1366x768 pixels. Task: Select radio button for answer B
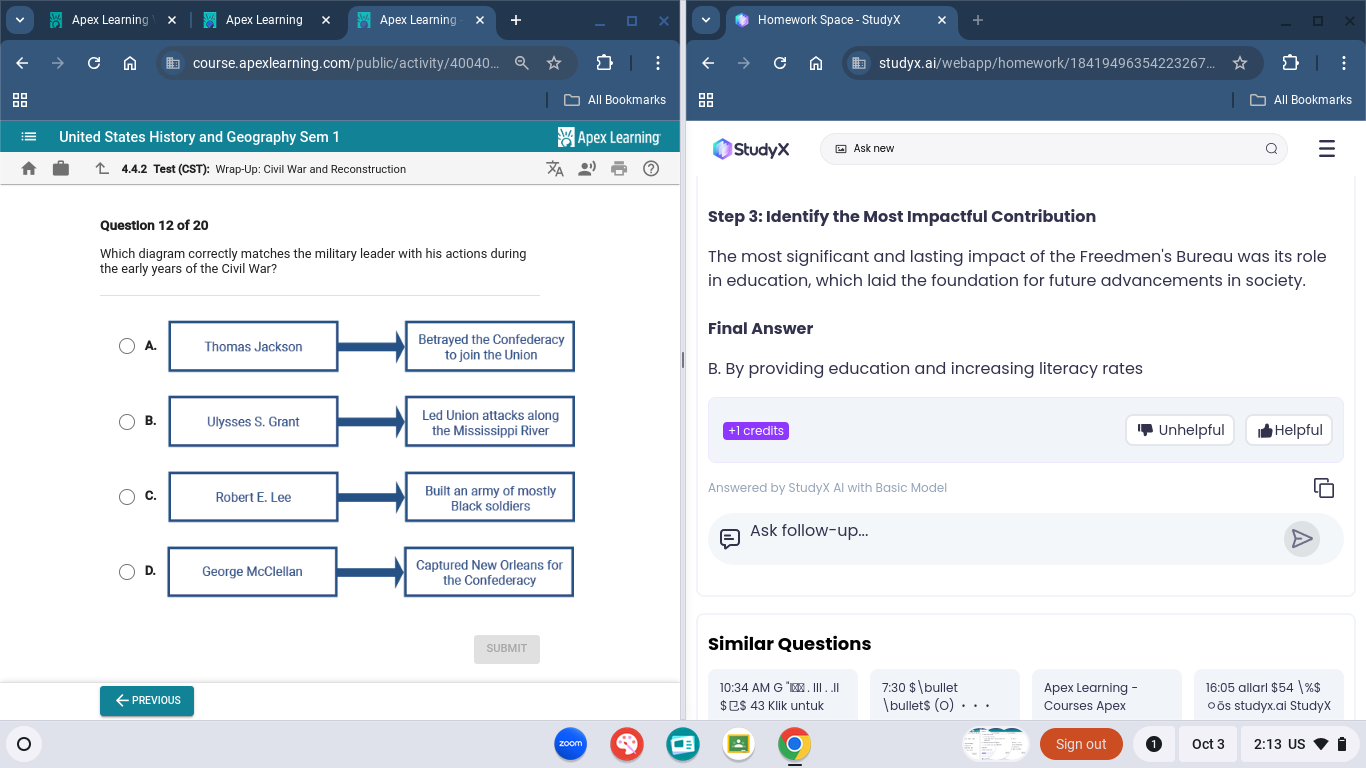pyautogui.click(x=127, y=422)
